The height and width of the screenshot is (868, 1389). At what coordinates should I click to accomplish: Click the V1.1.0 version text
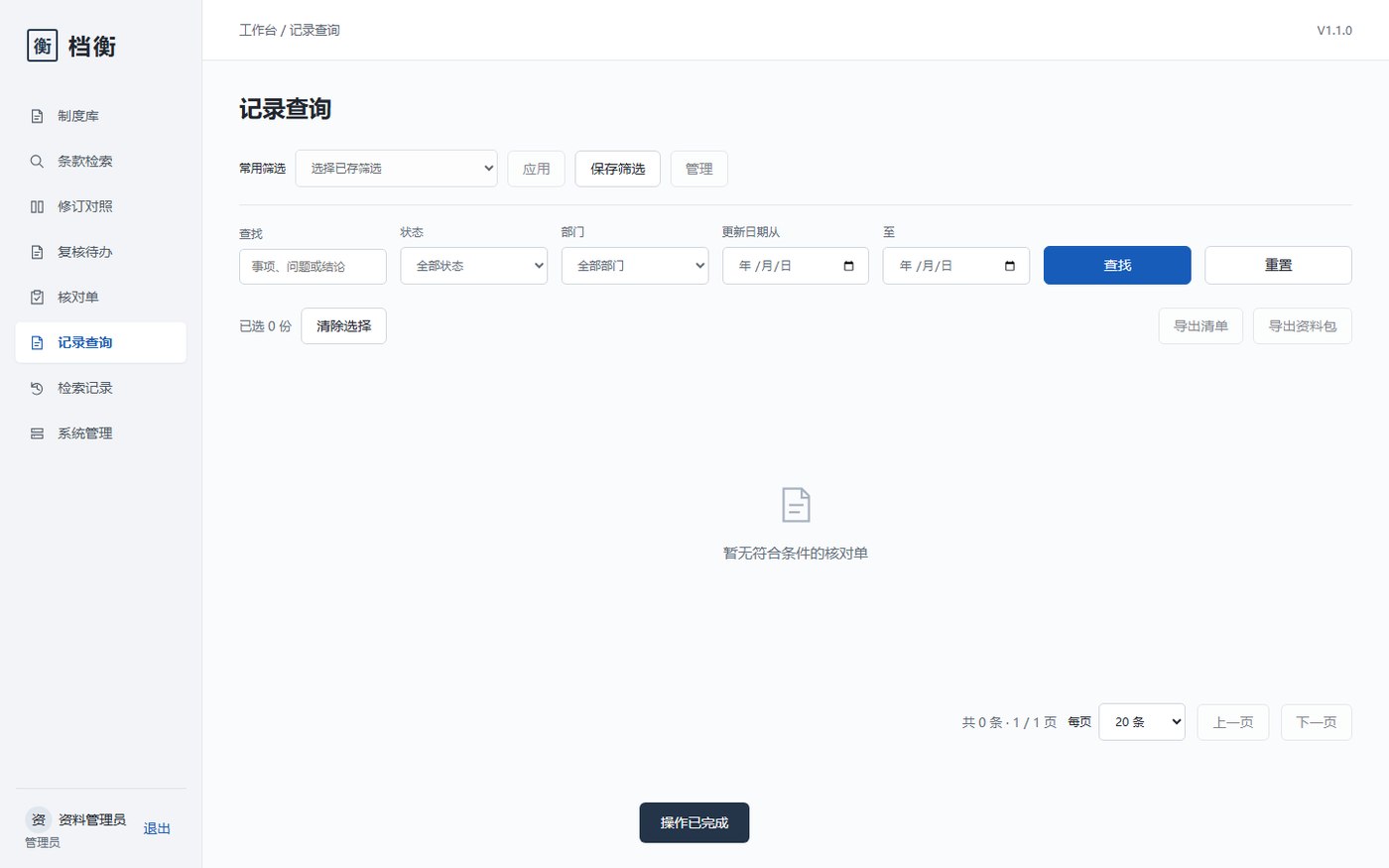(1334, 30)
